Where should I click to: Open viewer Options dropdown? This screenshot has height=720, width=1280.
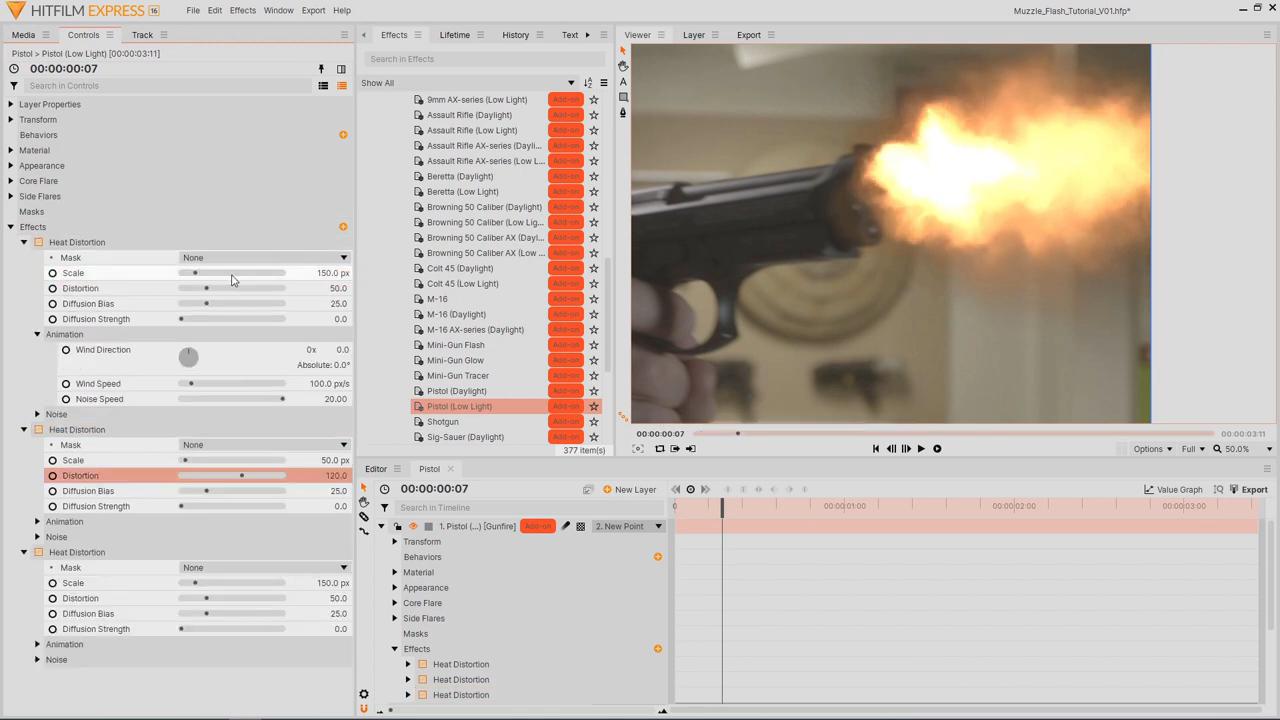coord(1153,449)
